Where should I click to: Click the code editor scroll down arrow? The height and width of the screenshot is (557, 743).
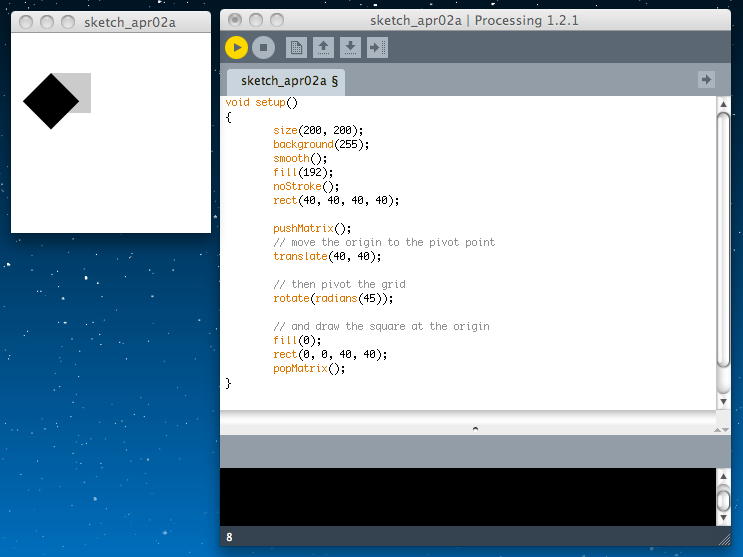(724, 402)
